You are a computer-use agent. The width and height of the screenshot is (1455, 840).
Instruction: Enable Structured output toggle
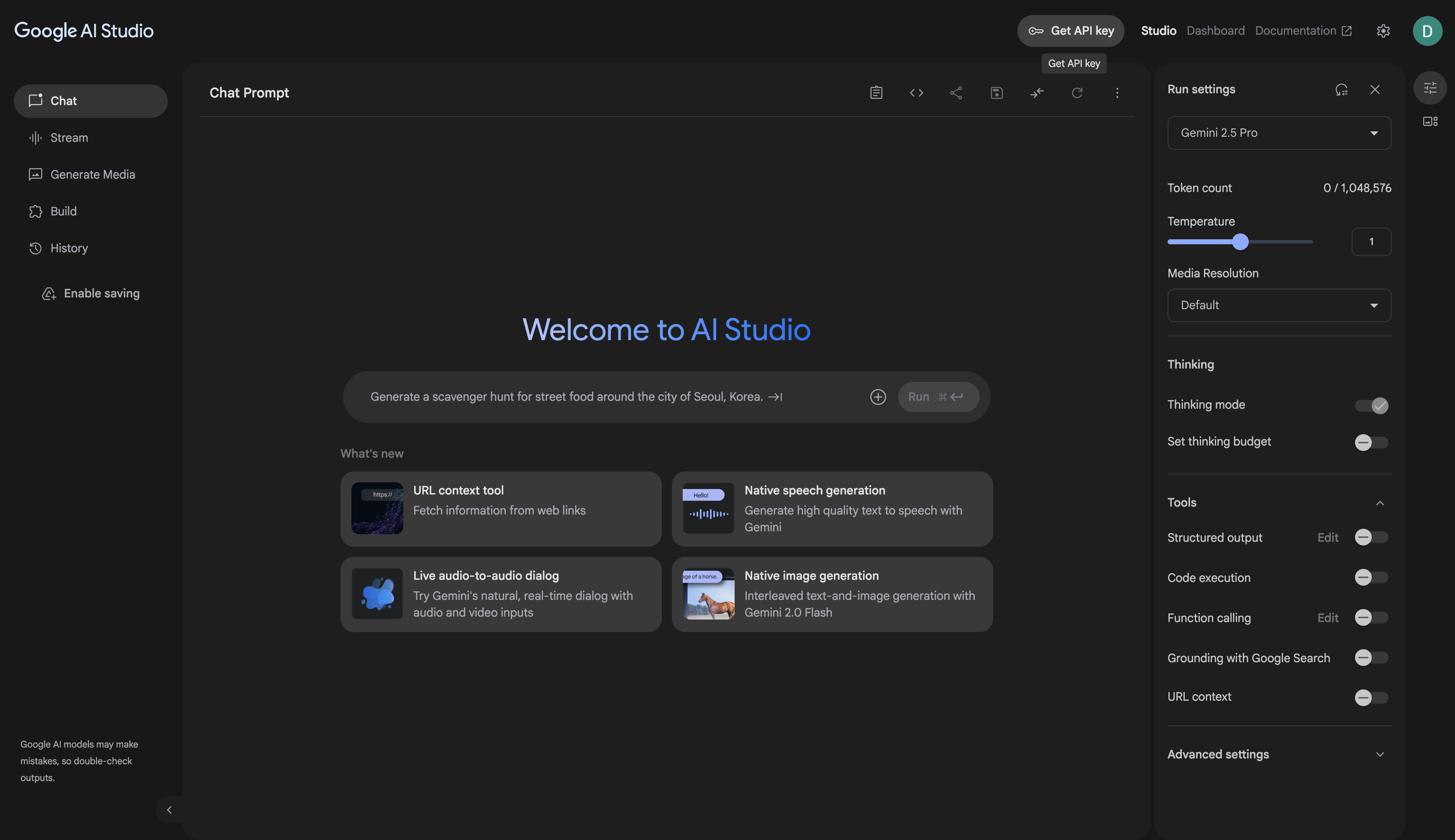tap(1371, 538)
